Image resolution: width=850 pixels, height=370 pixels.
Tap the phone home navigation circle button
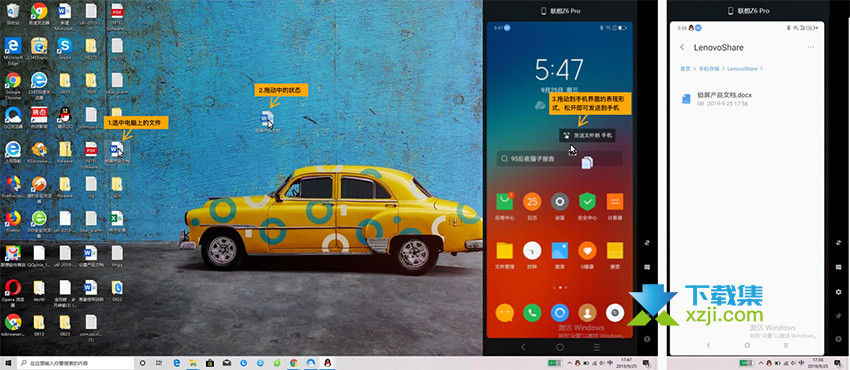pos(559,347)
